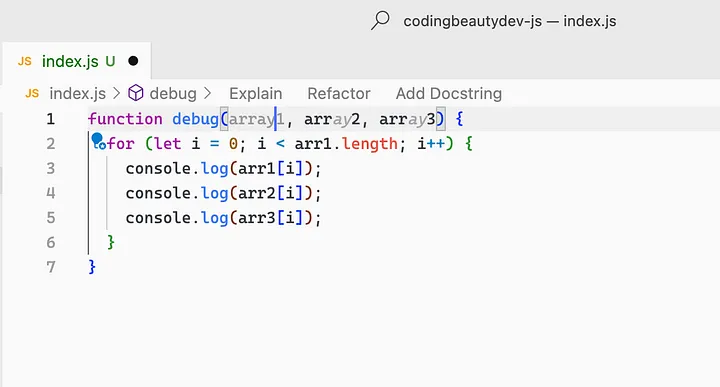Viewport: 720px width, 387px height.
Task: Click the Explain code action
Action: point(256,94)
